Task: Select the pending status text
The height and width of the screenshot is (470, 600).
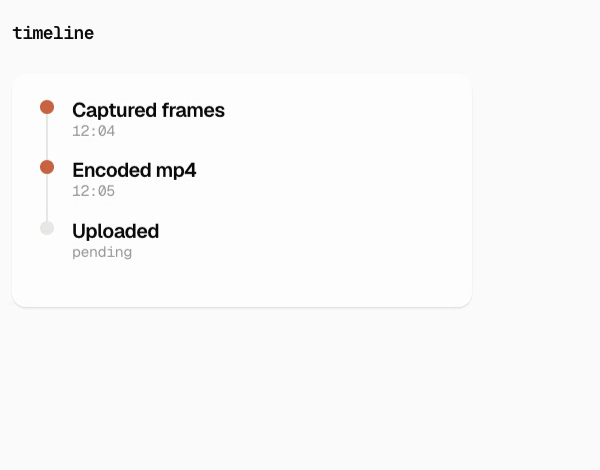Action: [102, 252]
